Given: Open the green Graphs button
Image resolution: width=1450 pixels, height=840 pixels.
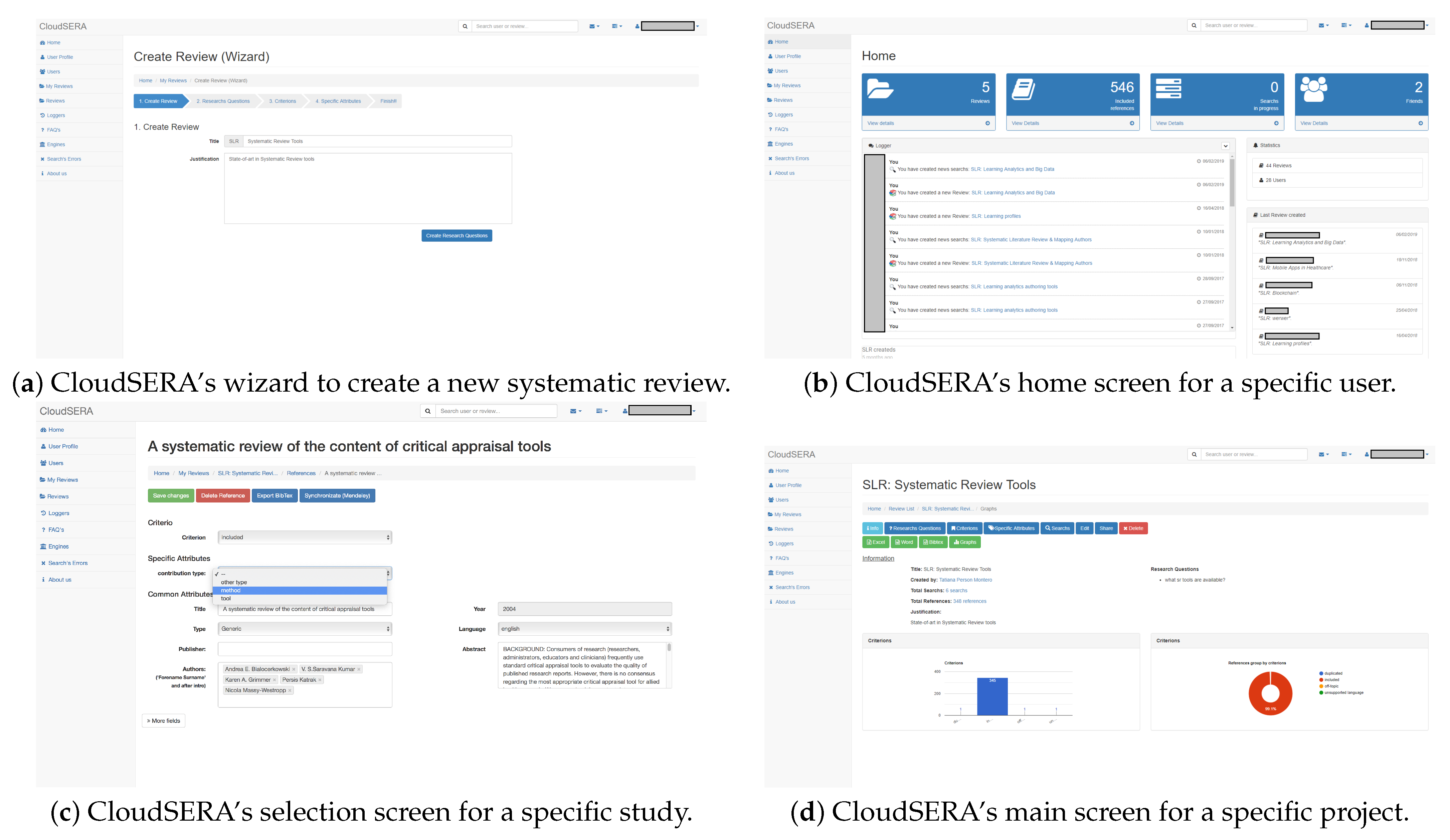Looking at the screenshot, I should 965,542.
